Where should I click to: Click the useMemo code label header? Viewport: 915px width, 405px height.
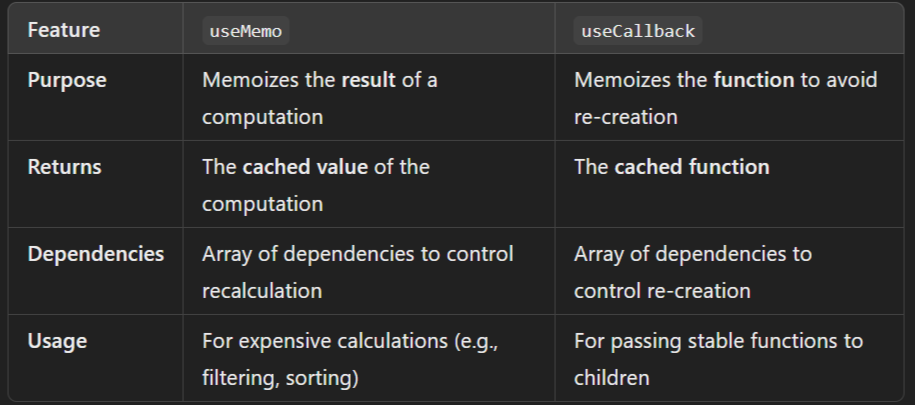click(x=245, y=31)
